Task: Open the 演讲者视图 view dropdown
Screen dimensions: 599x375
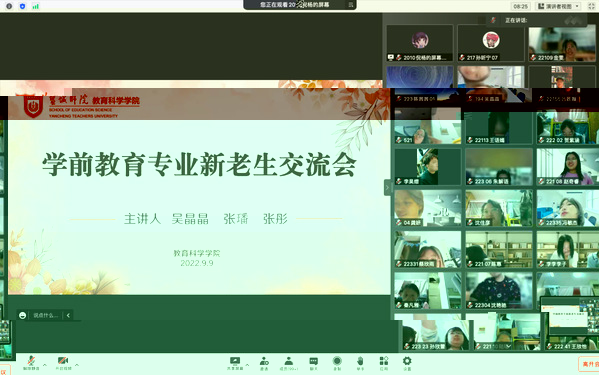Action: click(559, 6)
